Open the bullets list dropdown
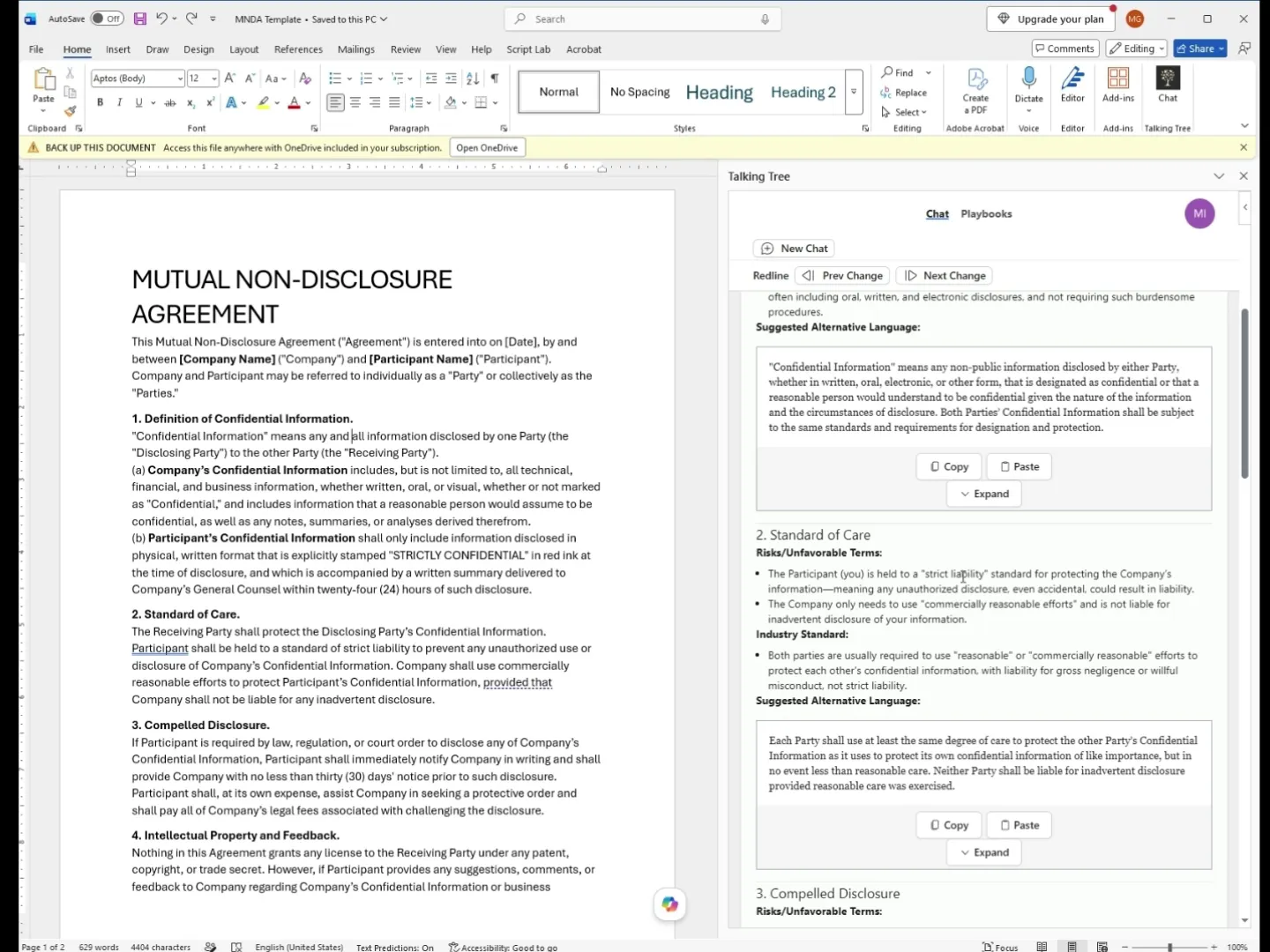Screen dimensions: 1270x952 [x=349, y=78]
